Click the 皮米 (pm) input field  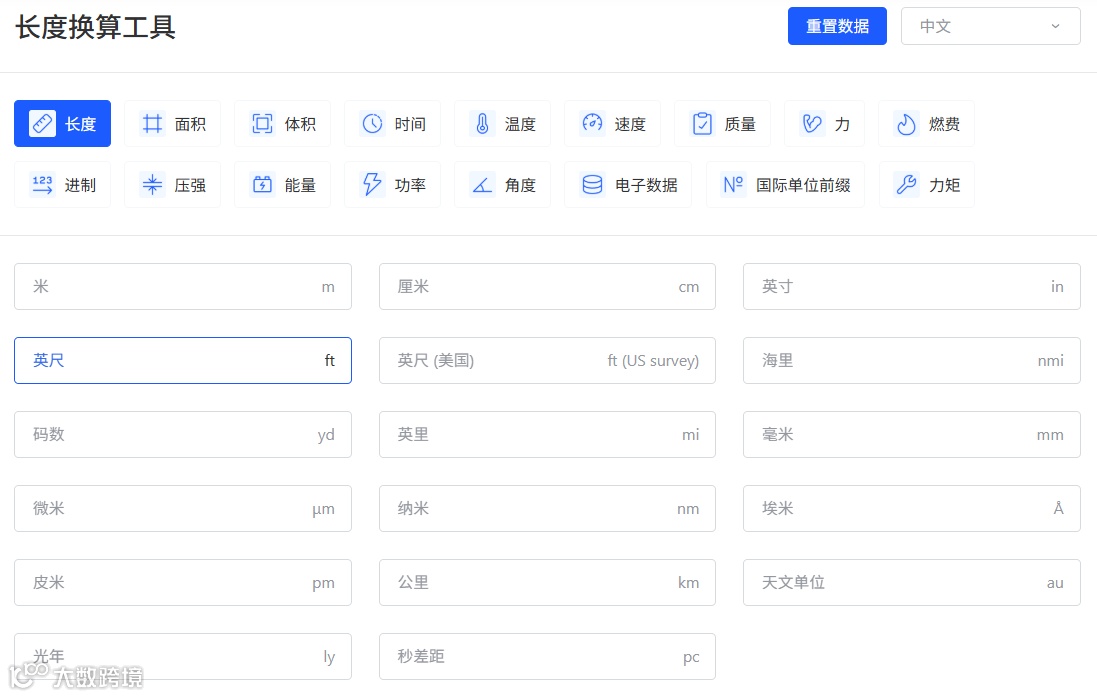tap(183, 582)
